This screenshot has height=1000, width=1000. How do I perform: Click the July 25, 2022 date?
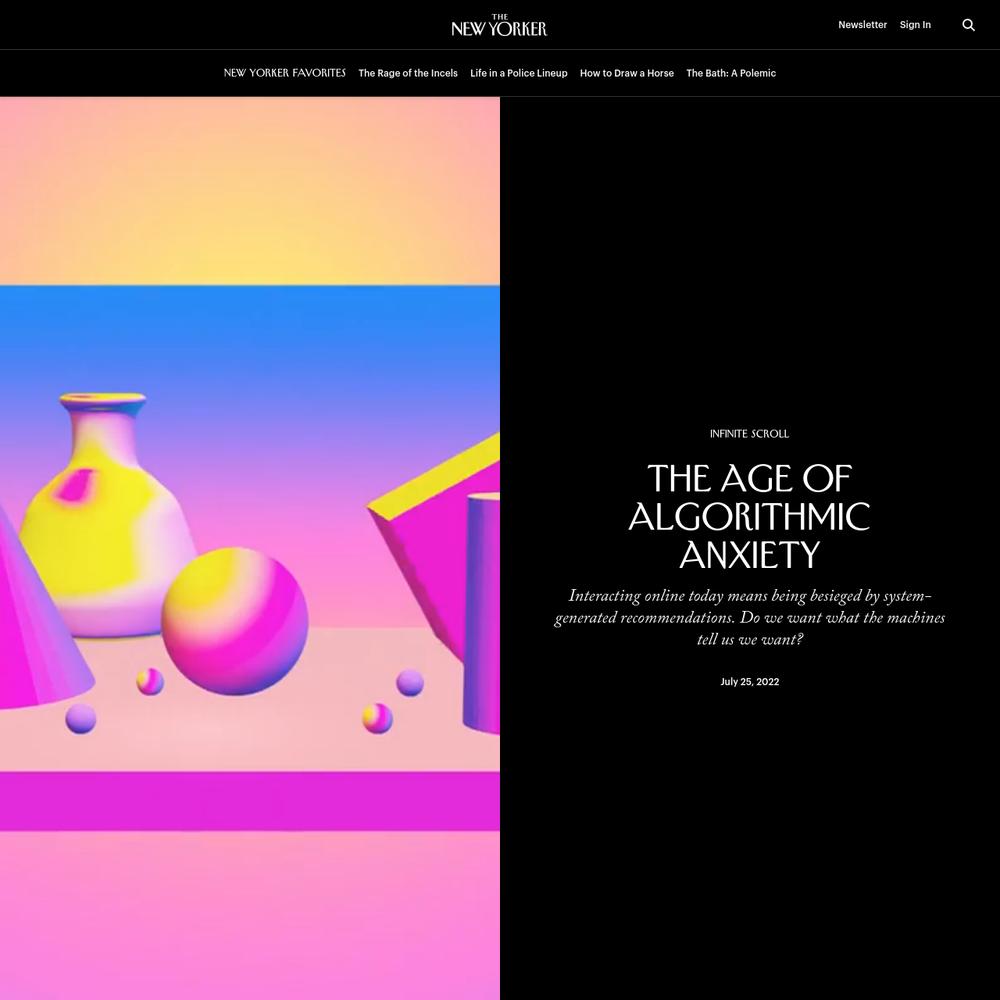click(x=749, y=682)
